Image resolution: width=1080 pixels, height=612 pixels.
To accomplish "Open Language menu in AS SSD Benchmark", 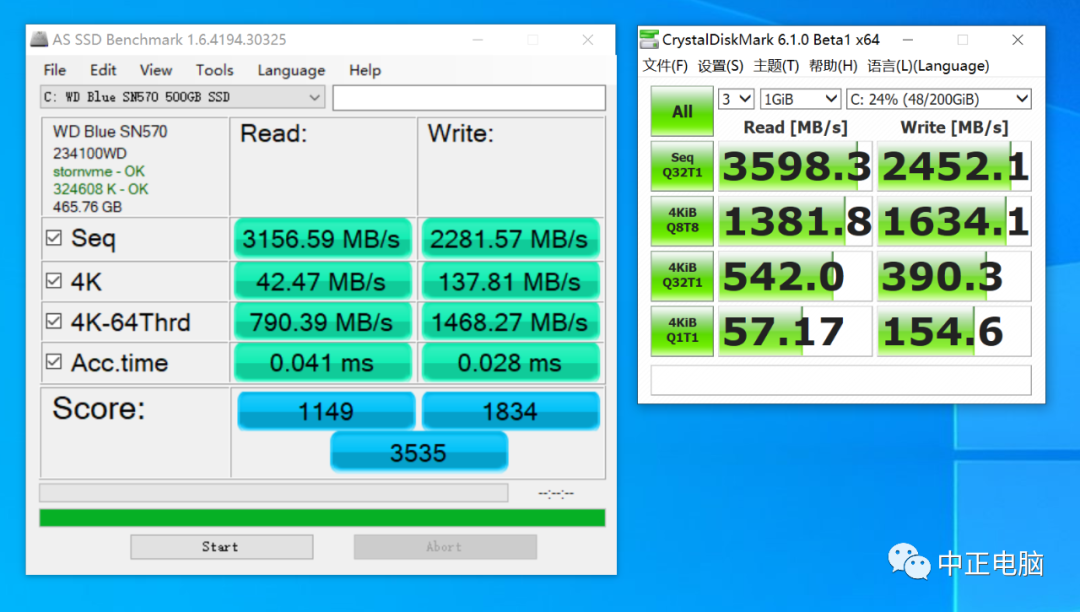I will click(x=291, y=70).
